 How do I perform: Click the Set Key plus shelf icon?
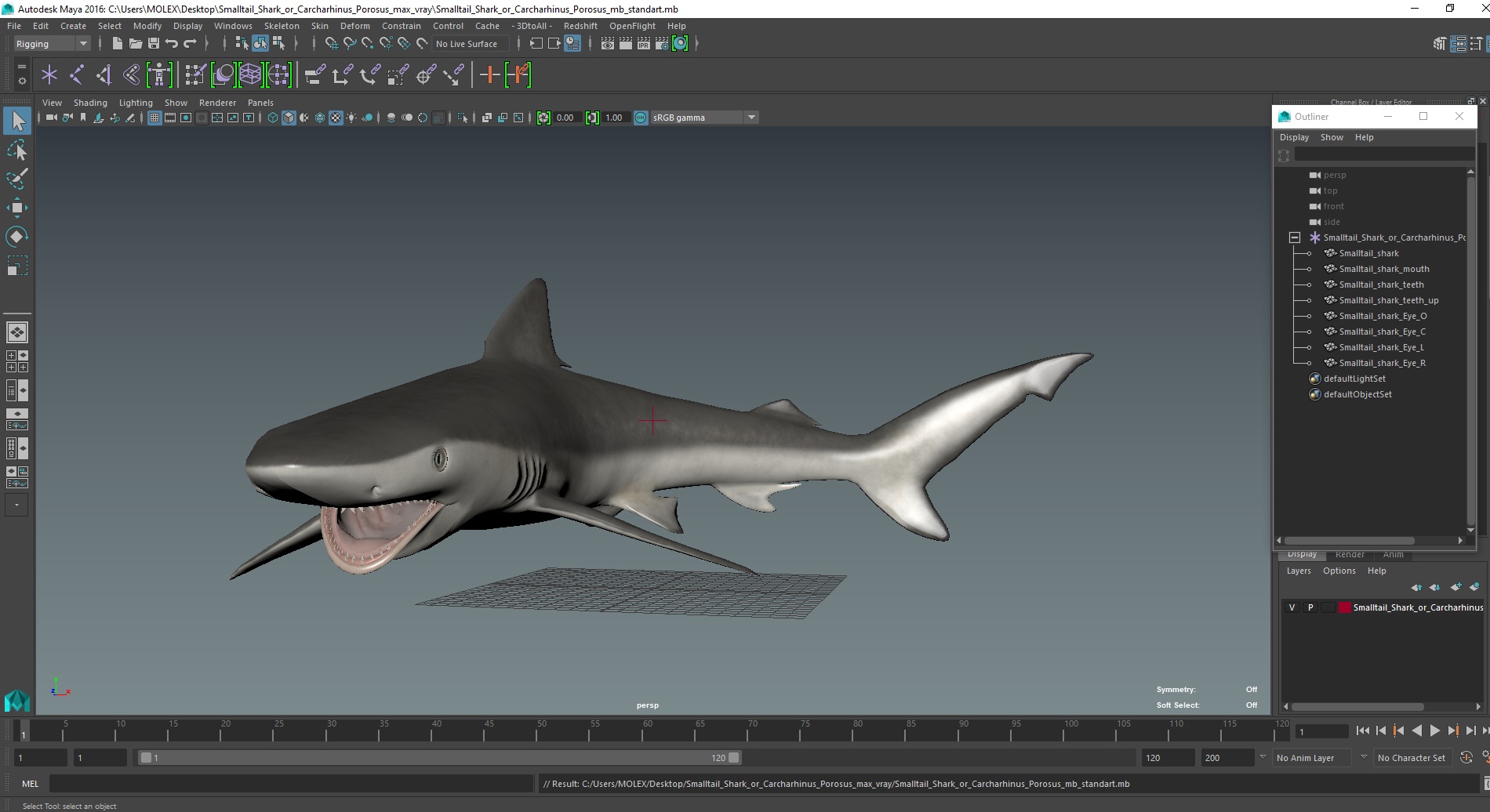point(489,75)
